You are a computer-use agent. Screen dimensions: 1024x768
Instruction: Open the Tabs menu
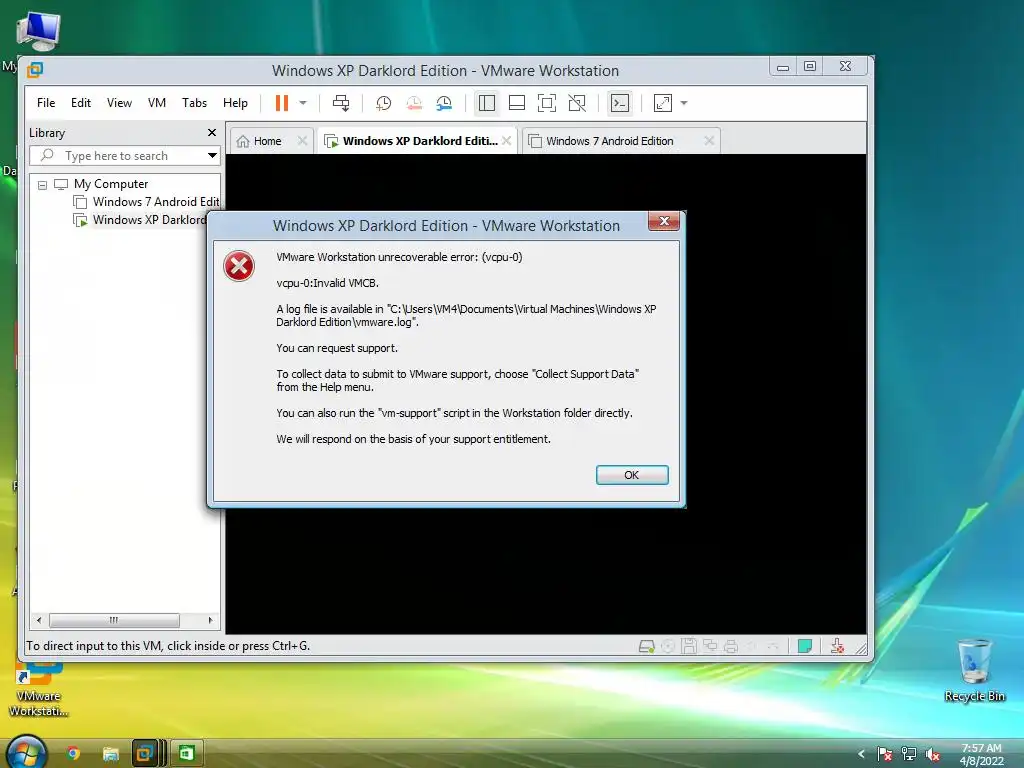click(x=195, y=103)
